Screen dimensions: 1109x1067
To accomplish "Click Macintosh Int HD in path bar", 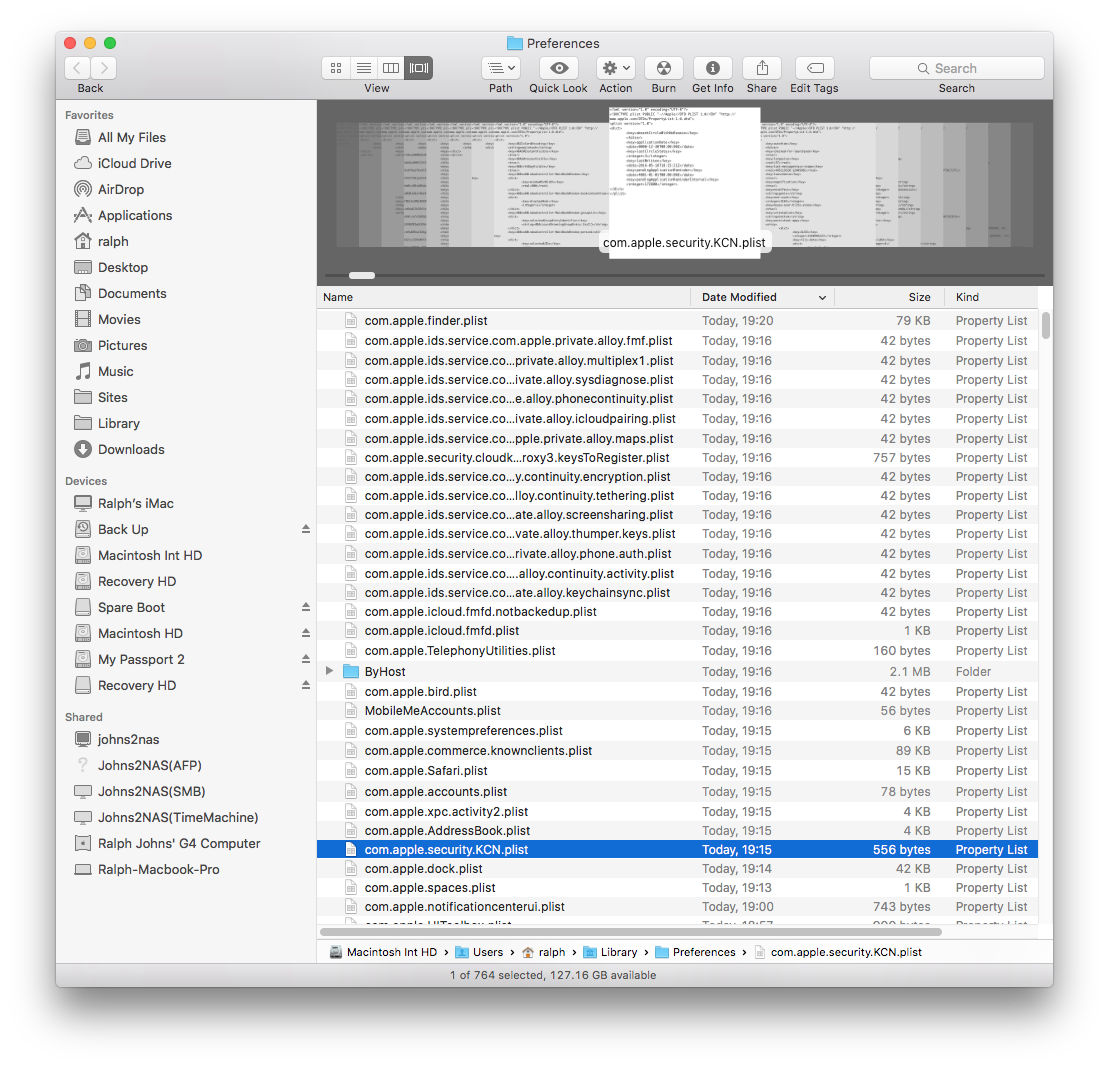I will (x=383, y=952).
